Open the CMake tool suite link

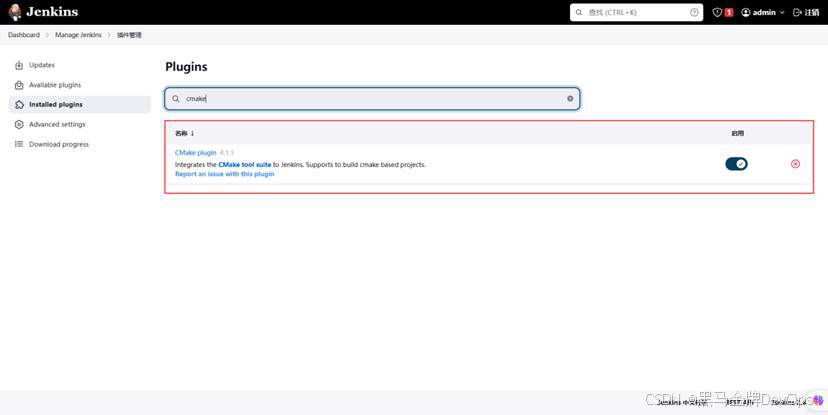pos(244,165)
